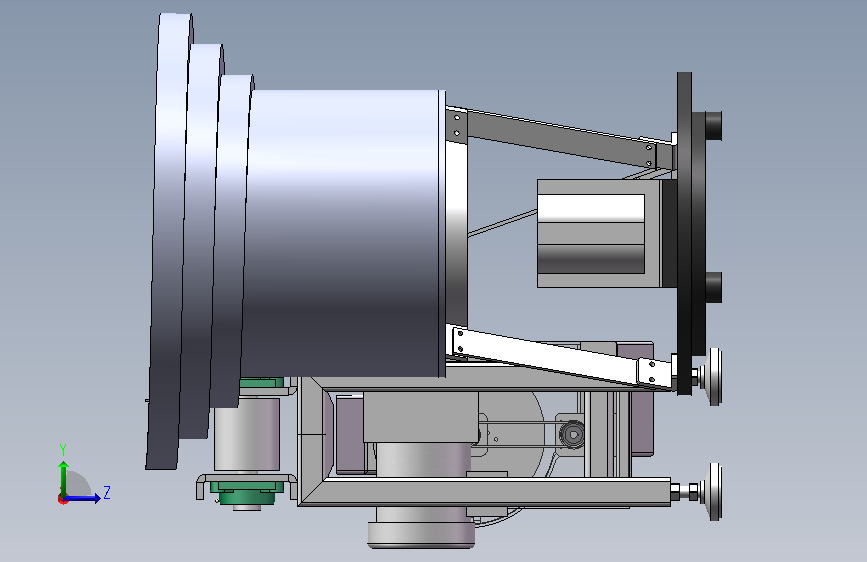Click the red origin point of the triad
Image resolution: width=867 pixels, height=562 pixels.
coord(61,499)
